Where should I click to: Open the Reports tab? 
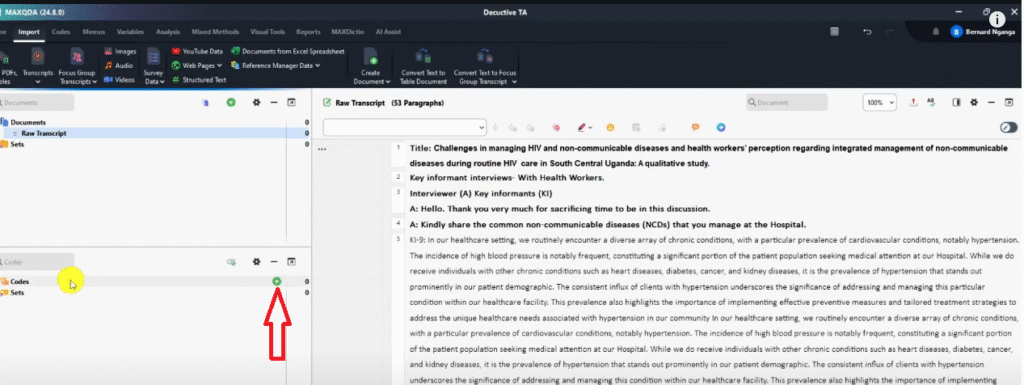[x=308, y=32]
